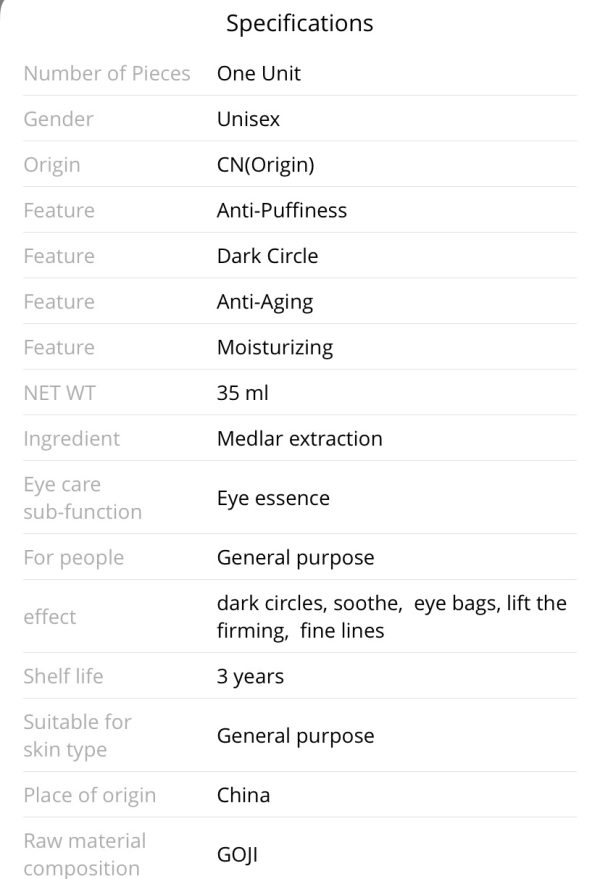The width and height of the screenshot is (600, 879).
Task: Select the Anti-Puffiness feature text
Action: 281,210
